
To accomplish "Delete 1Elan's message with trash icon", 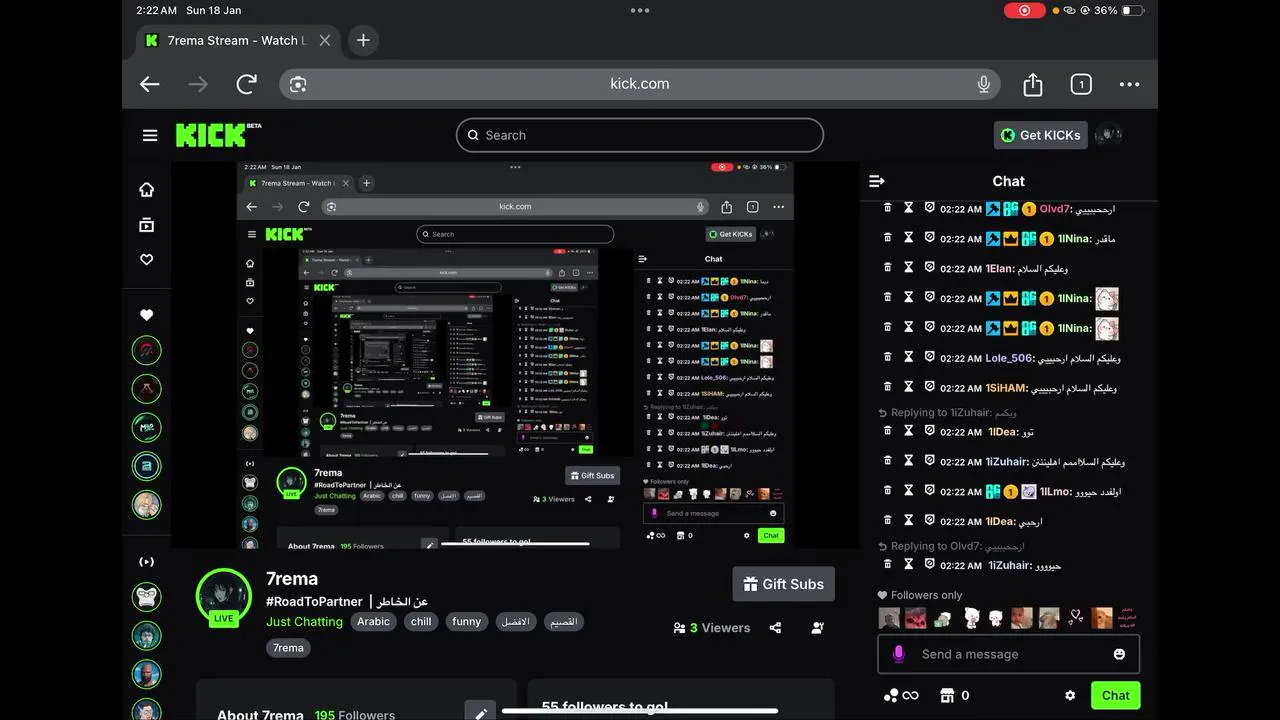I will [887, 268].
